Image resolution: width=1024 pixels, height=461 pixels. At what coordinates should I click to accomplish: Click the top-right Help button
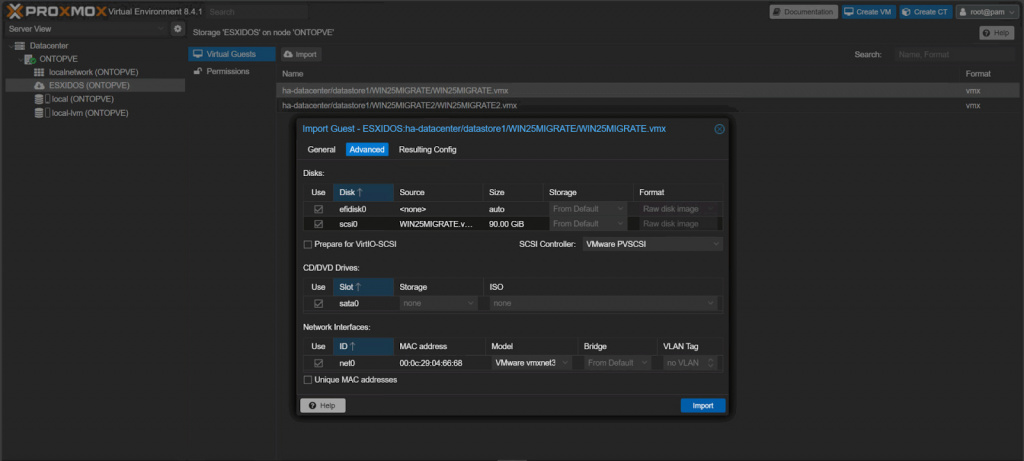996,33
